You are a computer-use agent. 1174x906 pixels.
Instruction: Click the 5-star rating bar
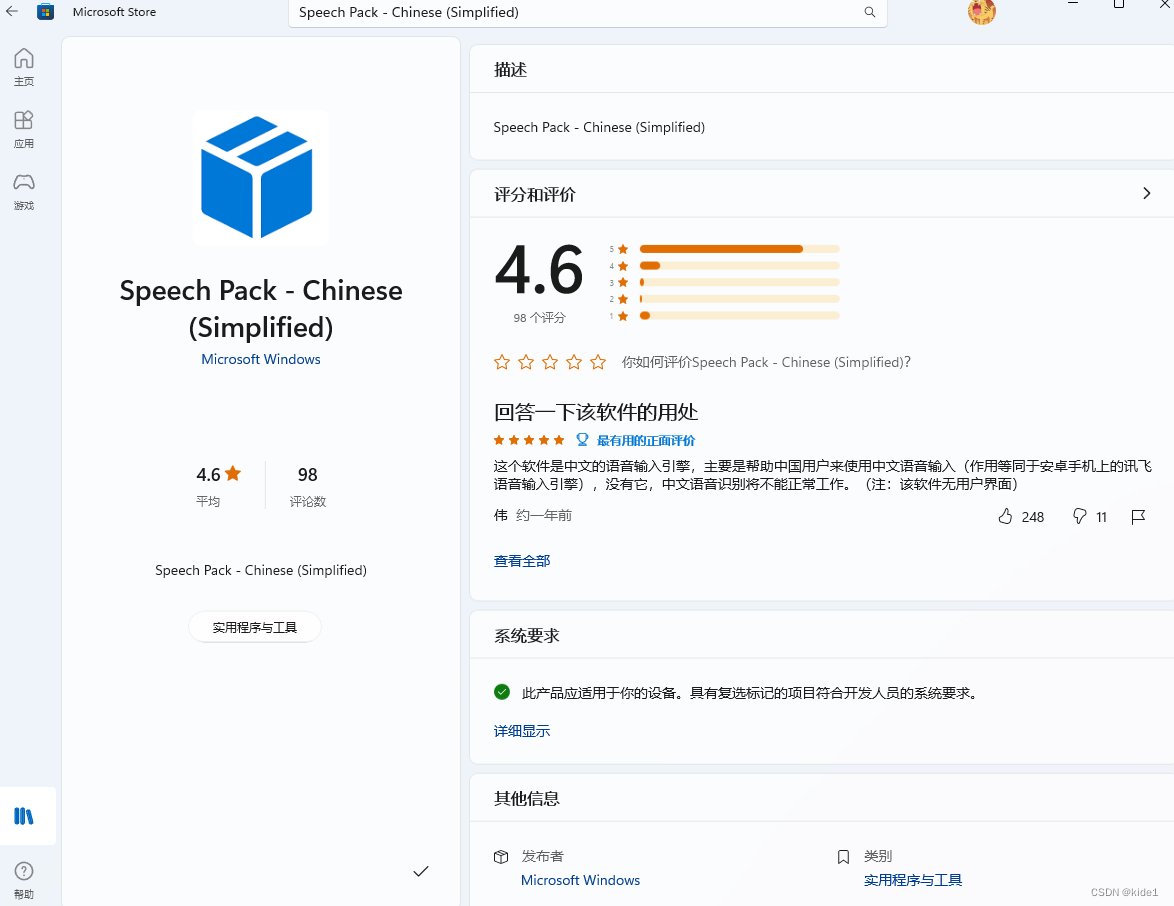coord(740,249)
